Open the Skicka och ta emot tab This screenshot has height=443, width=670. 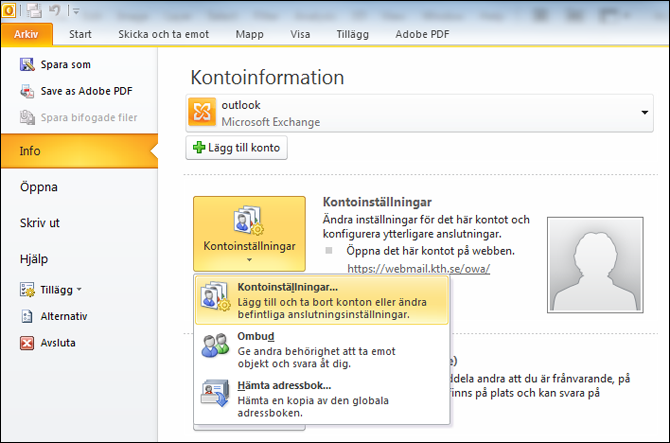164,34
